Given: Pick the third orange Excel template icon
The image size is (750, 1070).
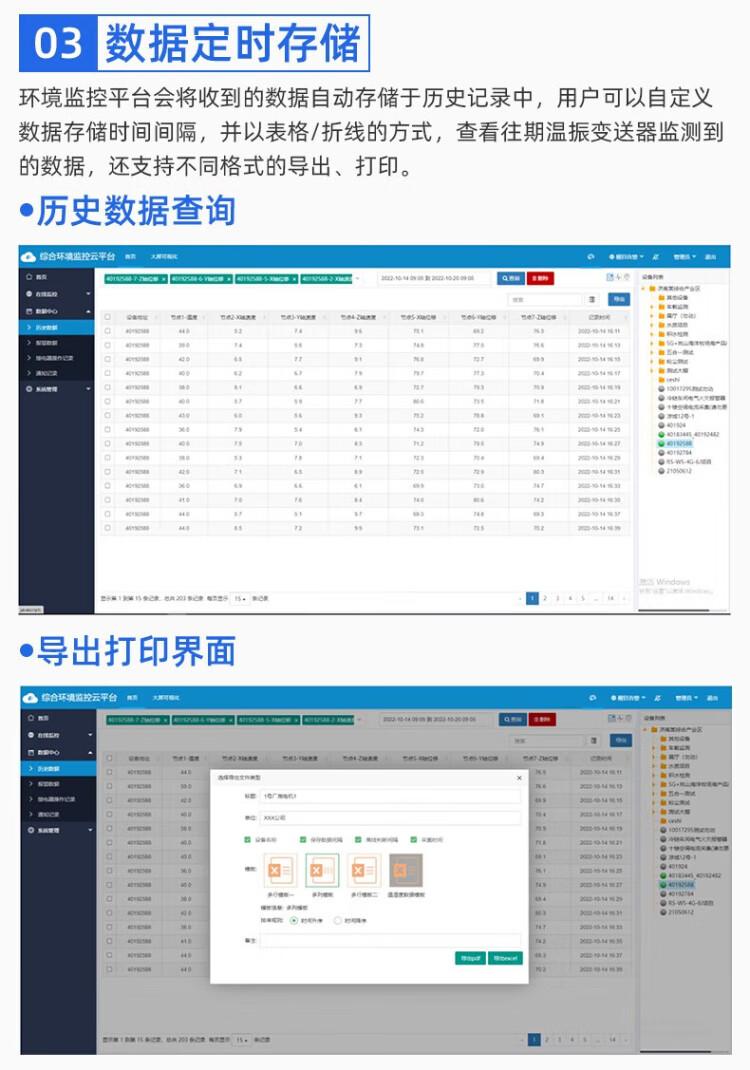Looking at the screenshot, I should coord(364,870).
